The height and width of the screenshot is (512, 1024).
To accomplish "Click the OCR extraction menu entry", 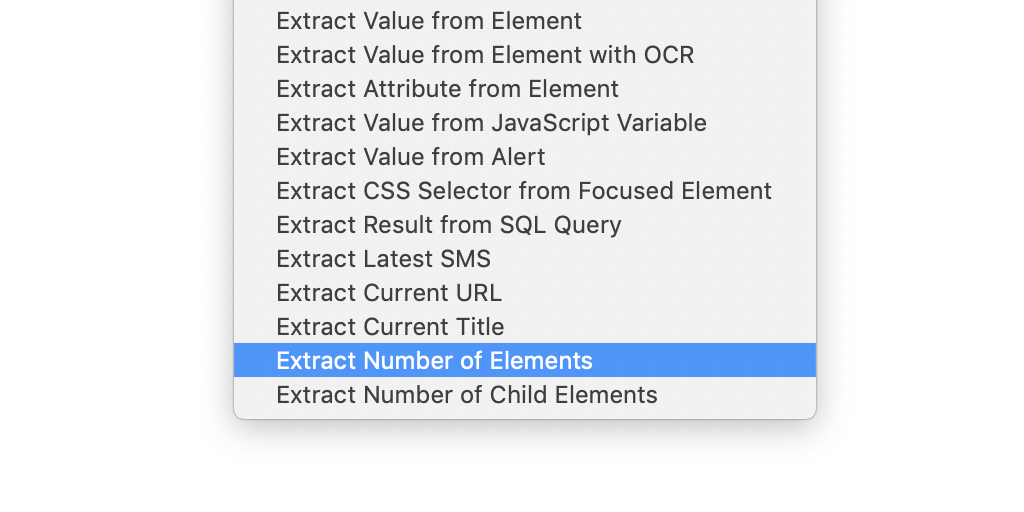I will click(x=525, y=55).
